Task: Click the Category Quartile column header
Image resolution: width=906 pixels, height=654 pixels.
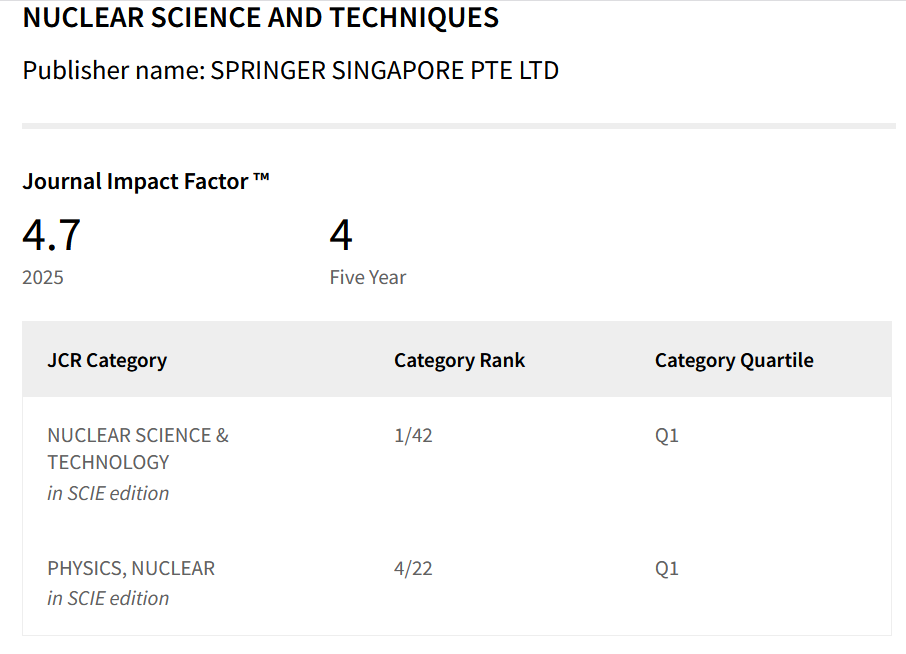Action: 734,360
